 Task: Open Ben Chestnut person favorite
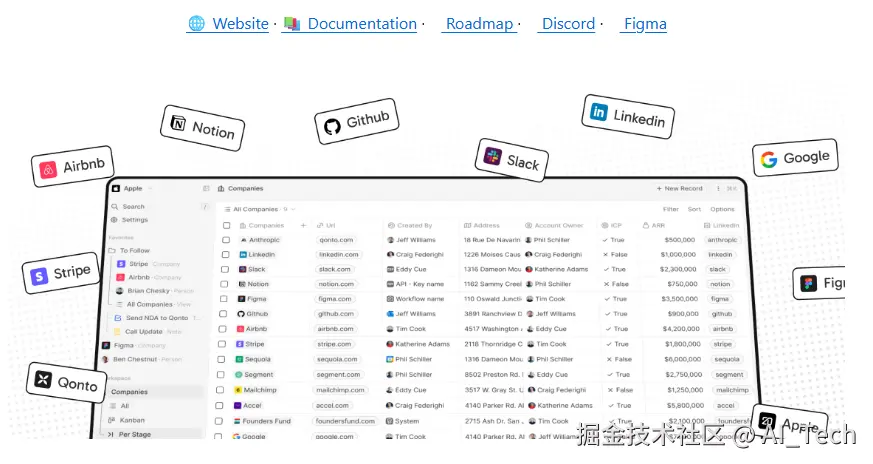tap(142, 359)
